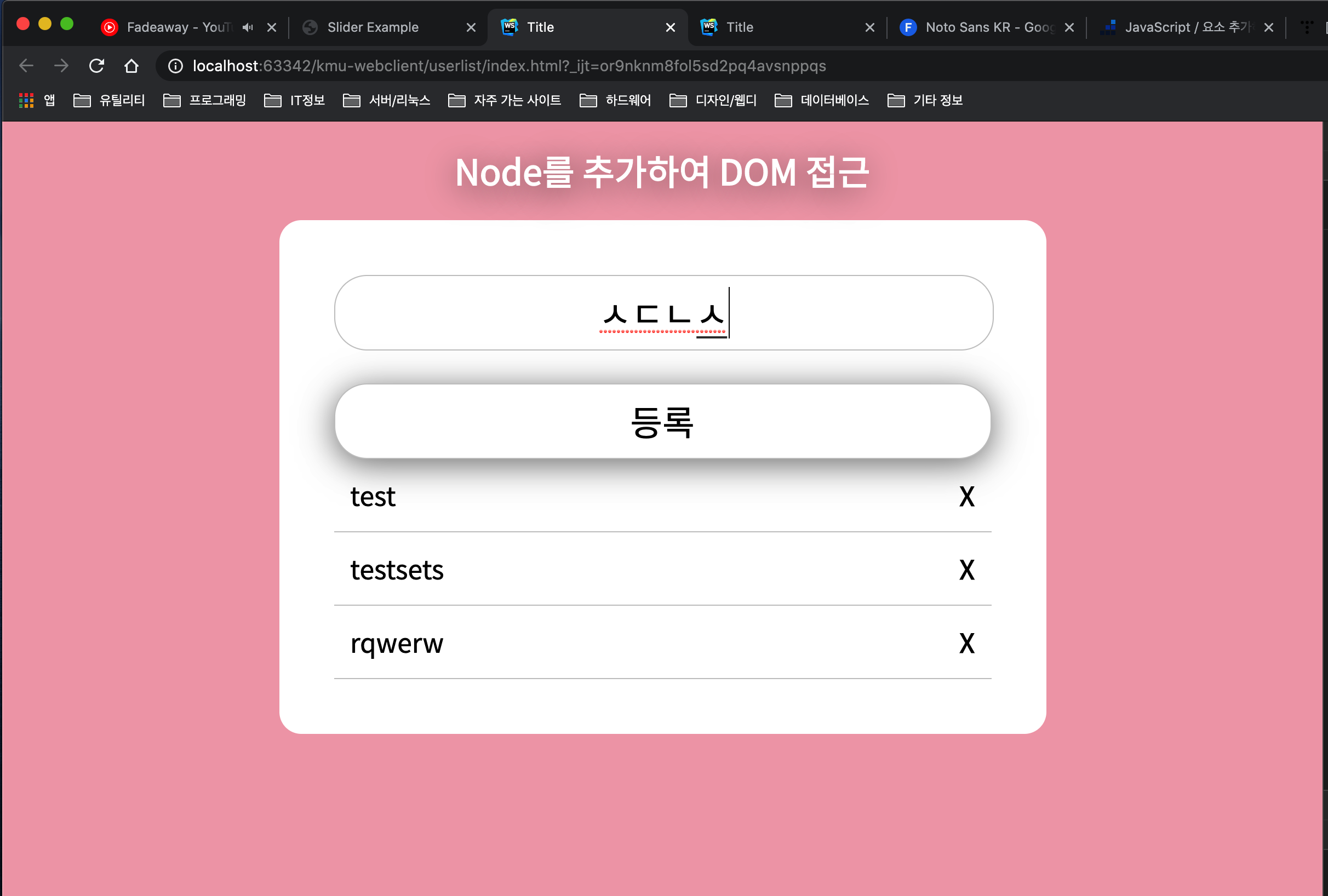Click the browser reload icon
The image size is (1328, 896).
(x=96, y=66)
